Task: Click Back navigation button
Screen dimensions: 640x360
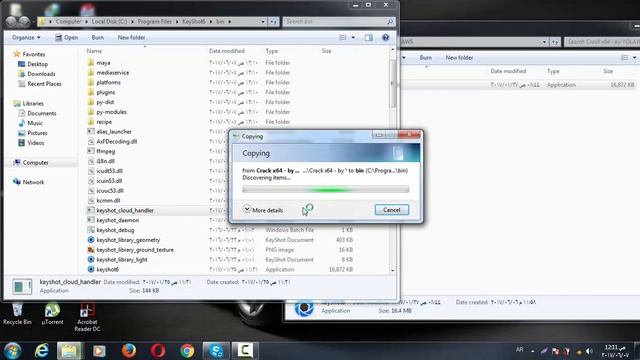Action: coord(11,21)
